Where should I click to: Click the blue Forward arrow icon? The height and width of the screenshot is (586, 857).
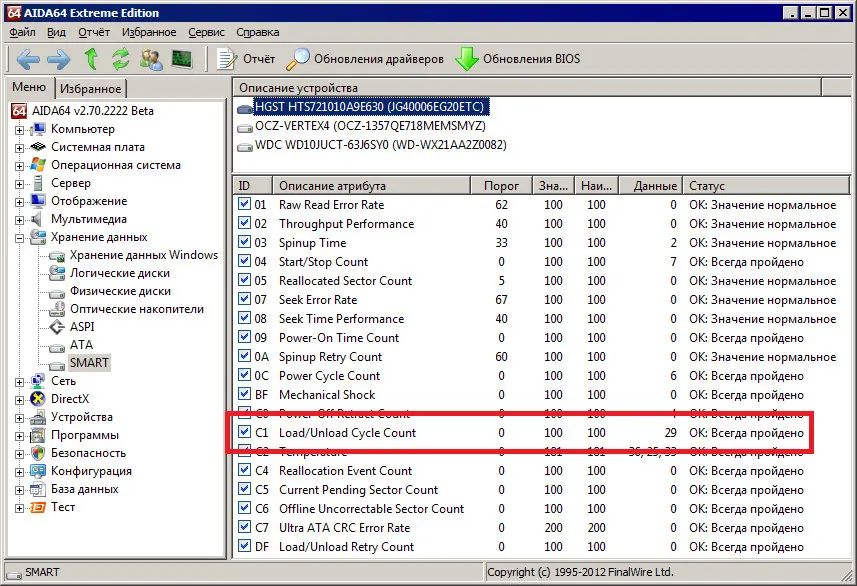pos(58,59)
